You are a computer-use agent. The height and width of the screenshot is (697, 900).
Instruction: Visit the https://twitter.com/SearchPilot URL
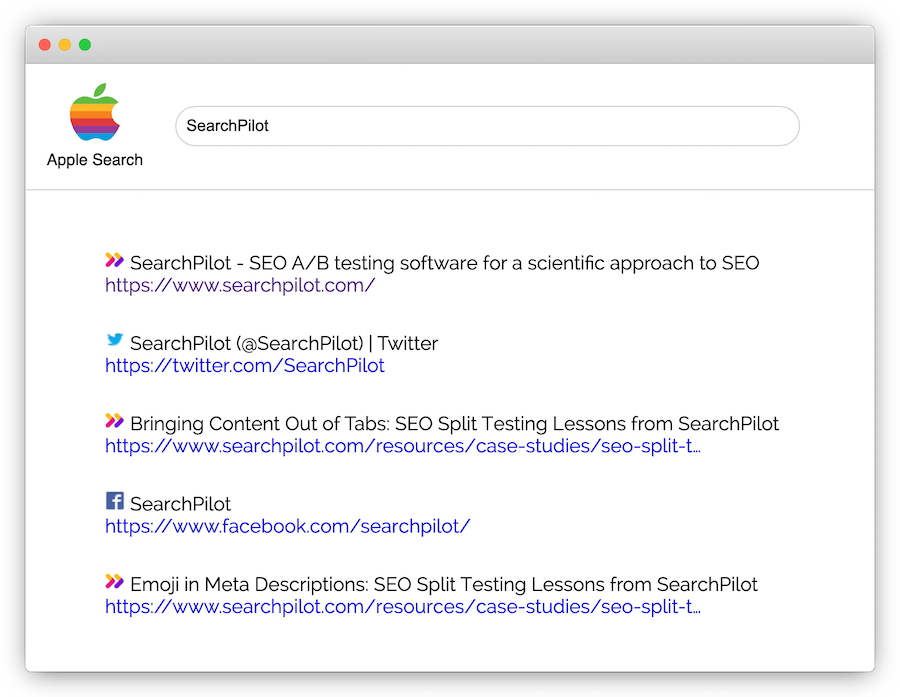point(245,366)
